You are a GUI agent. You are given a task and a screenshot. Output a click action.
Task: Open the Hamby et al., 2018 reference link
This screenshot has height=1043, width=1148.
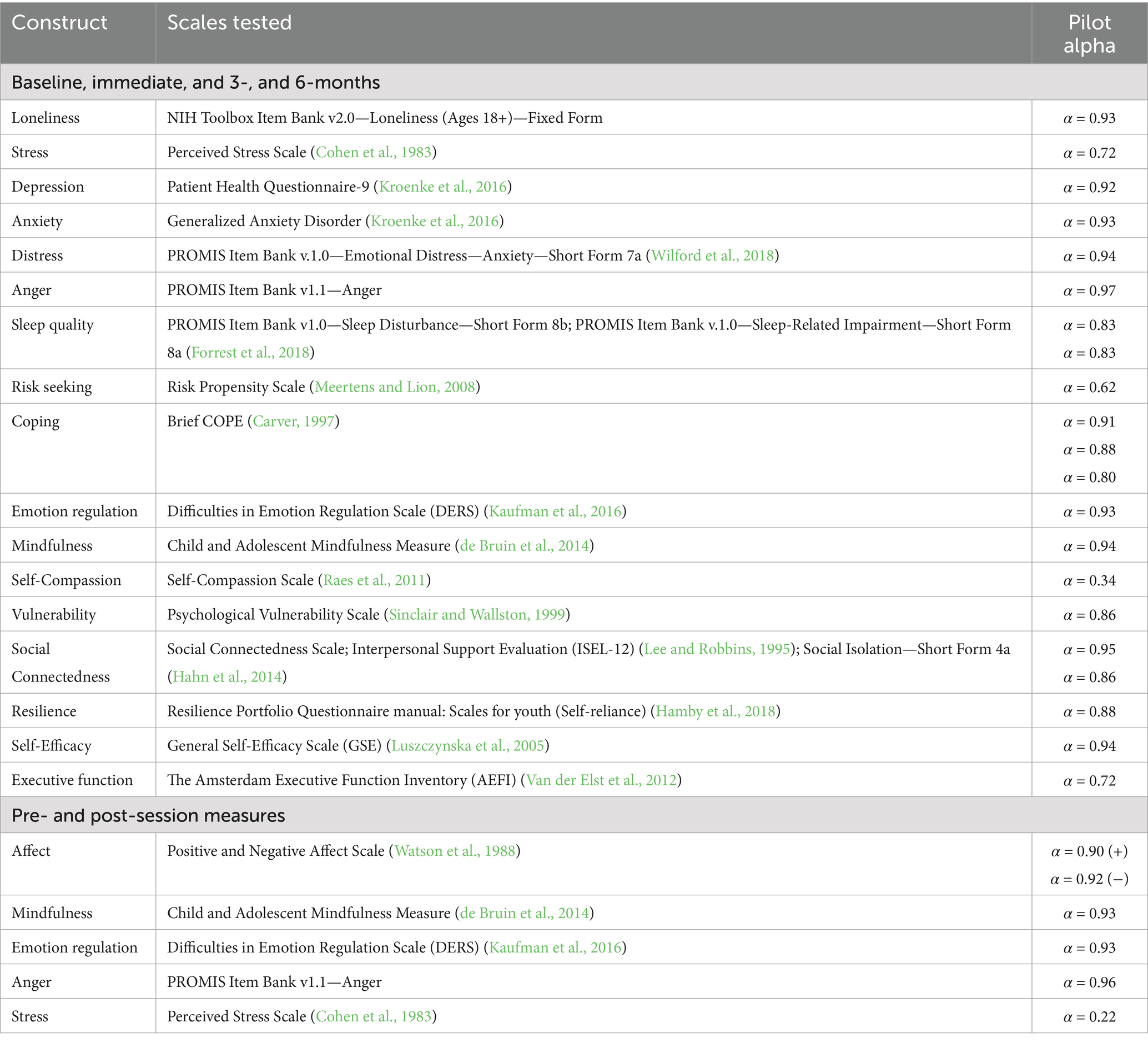point(715,711)
